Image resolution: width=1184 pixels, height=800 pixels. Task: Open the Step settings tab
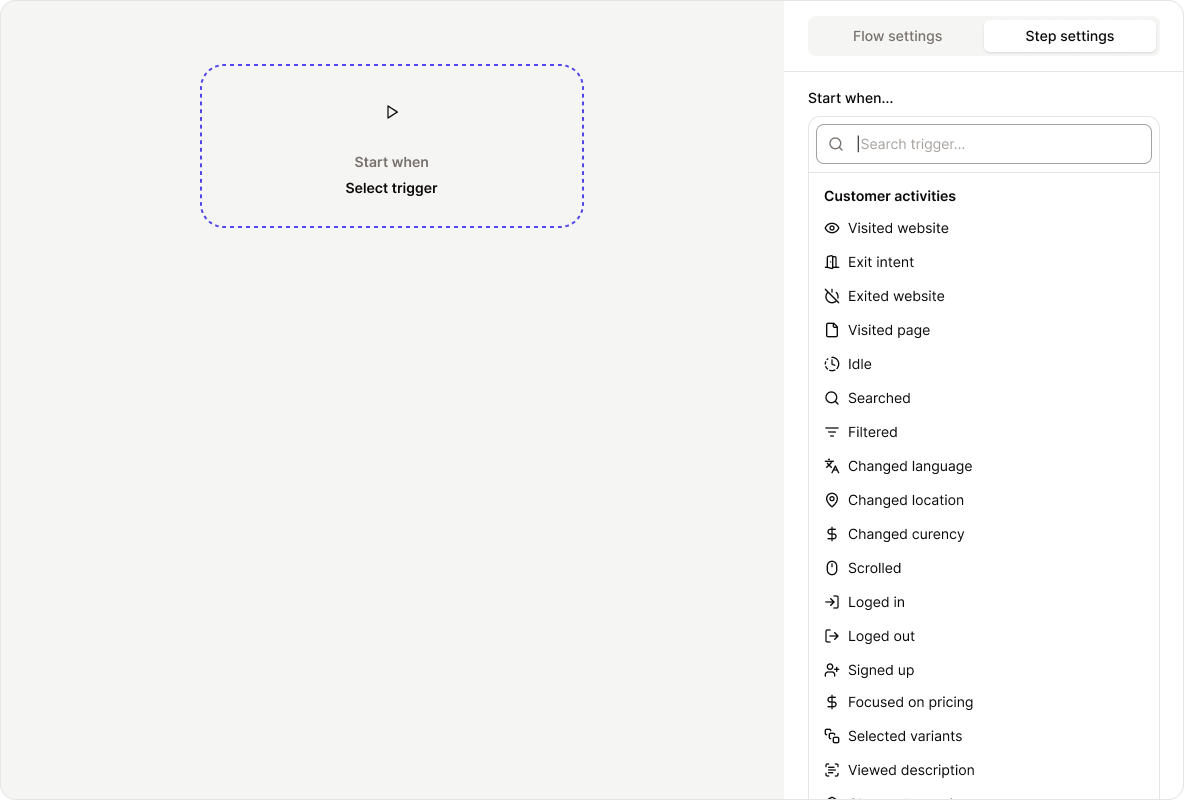pyautogui.click(x=1070, y=36)
